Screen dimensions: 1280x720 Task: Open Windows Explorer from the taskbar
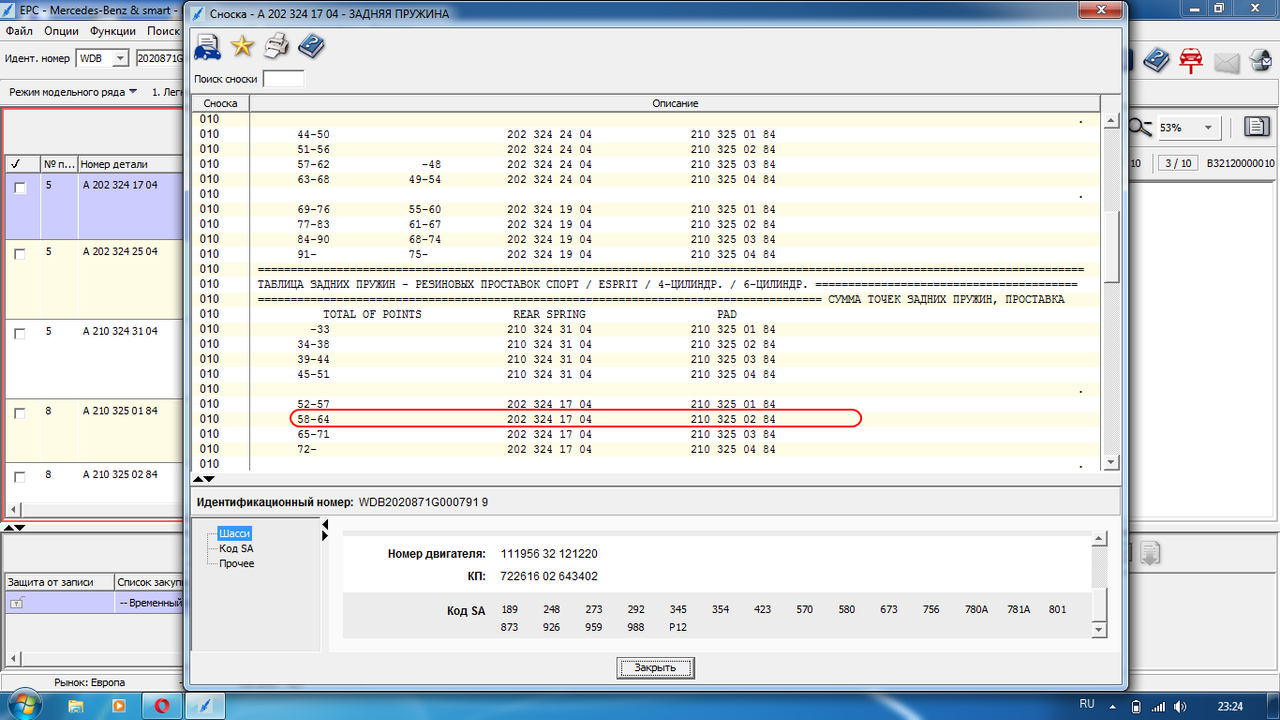(76, 706)
